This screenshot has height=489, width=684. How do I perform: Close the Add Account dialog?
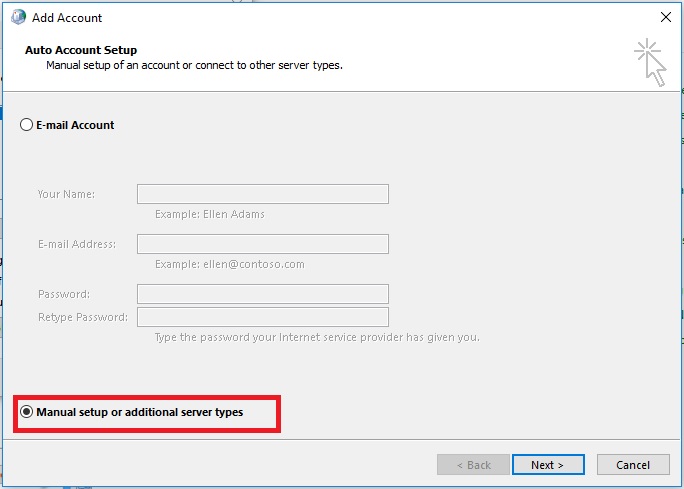tap(666, 17)
